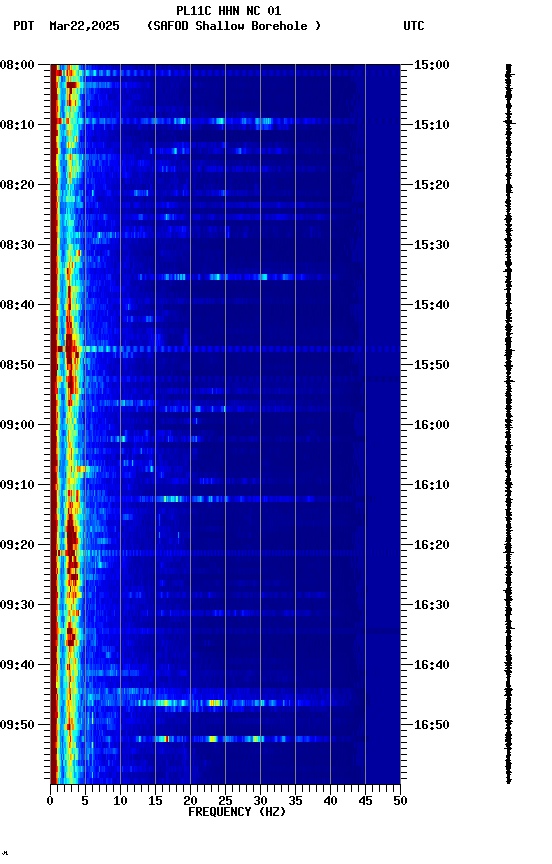Click the 08:20 PDT time label

click(17, 185)
